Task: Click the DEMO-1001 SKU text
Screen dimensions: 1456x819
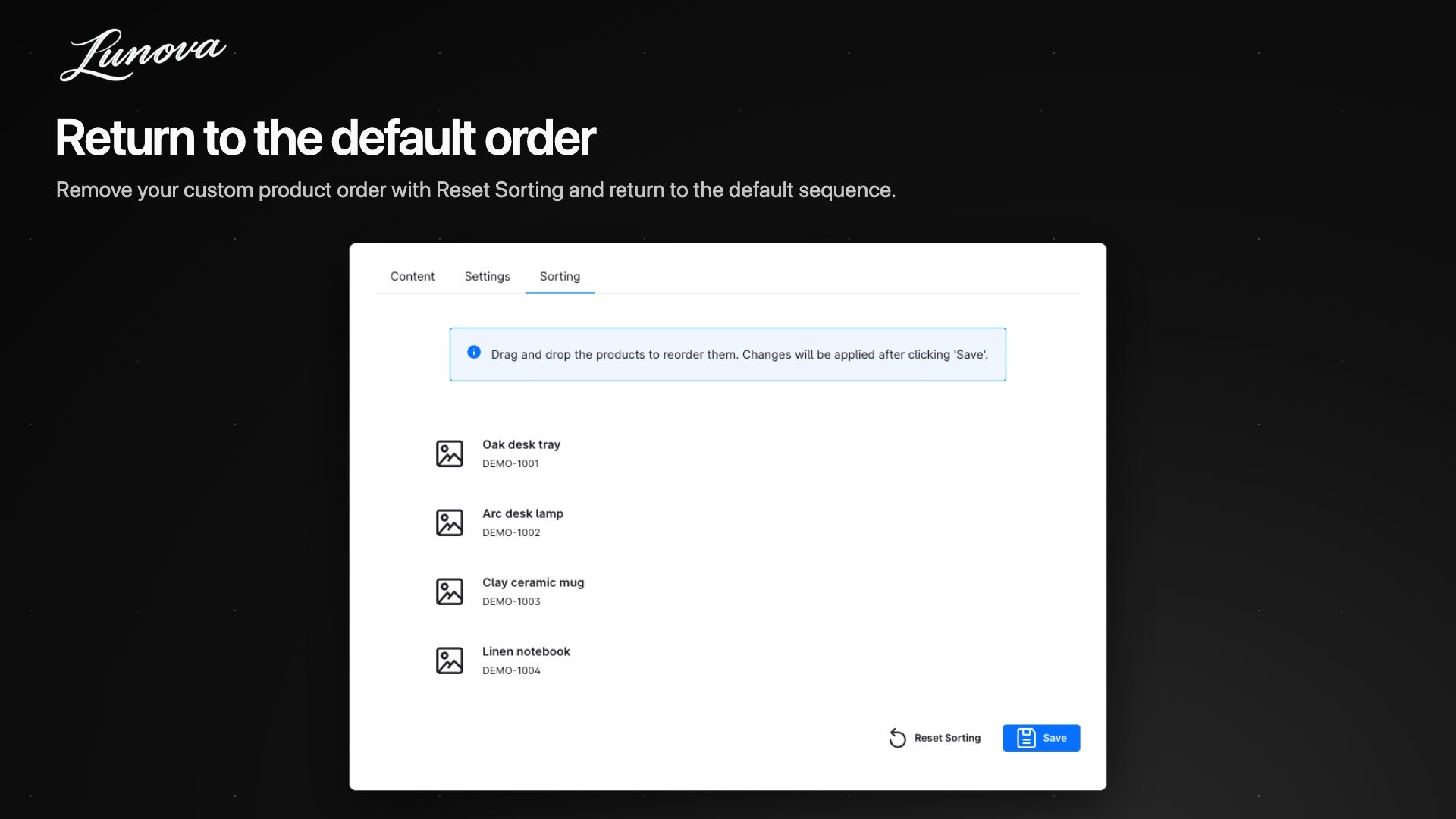Action: point(510,463)
